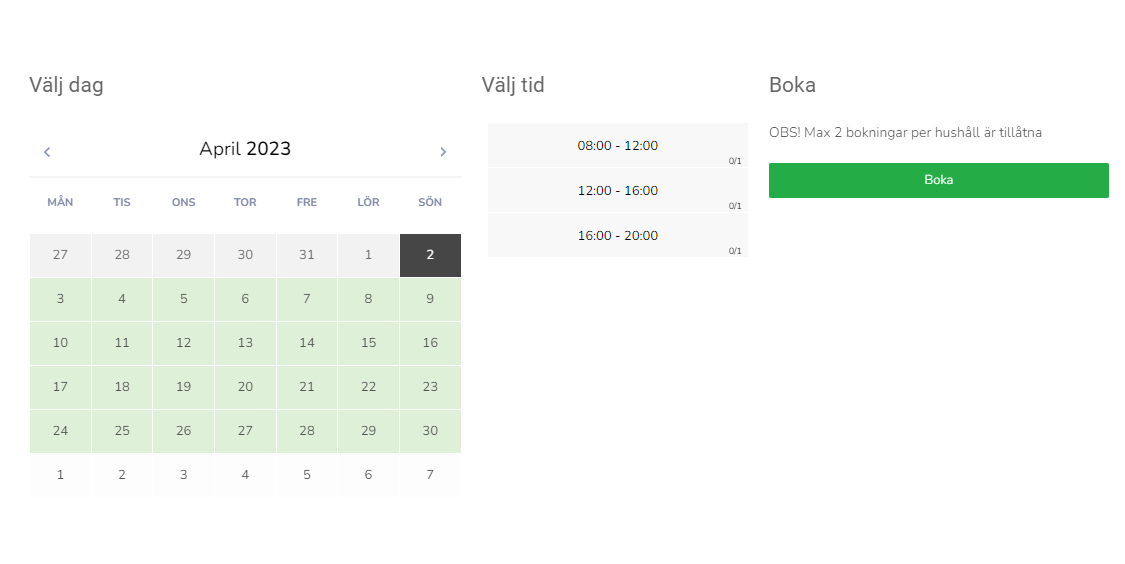The image size is (1125, 564).
Task: Go to next month with right arrow
Action: [443, 152]
